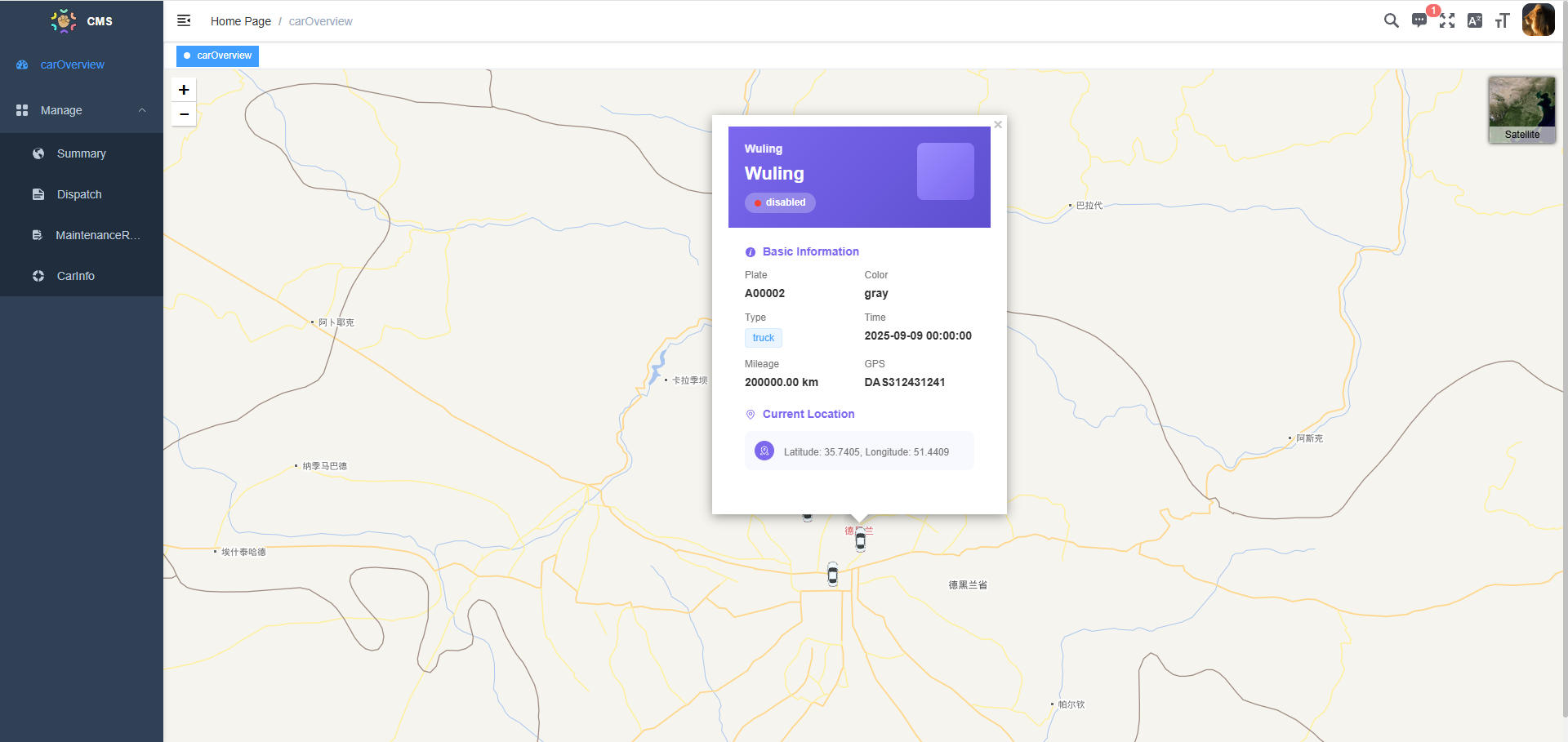Switch map to Satellite view
The width and height of the screenshot is (1568, 742).
1521,109
